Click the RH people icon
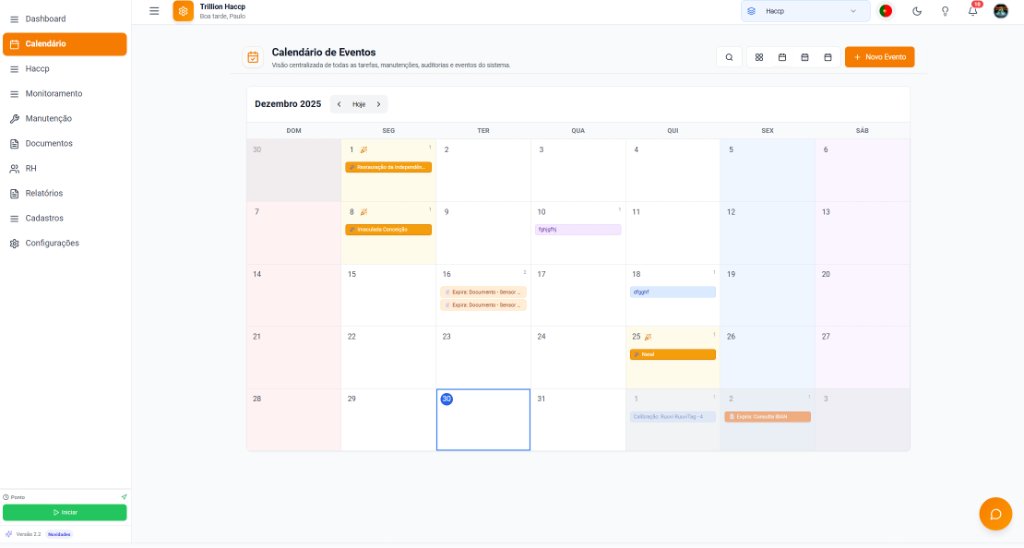This screenshot has height=548, width=1024. pyautogui.click(x=14, y=169)
